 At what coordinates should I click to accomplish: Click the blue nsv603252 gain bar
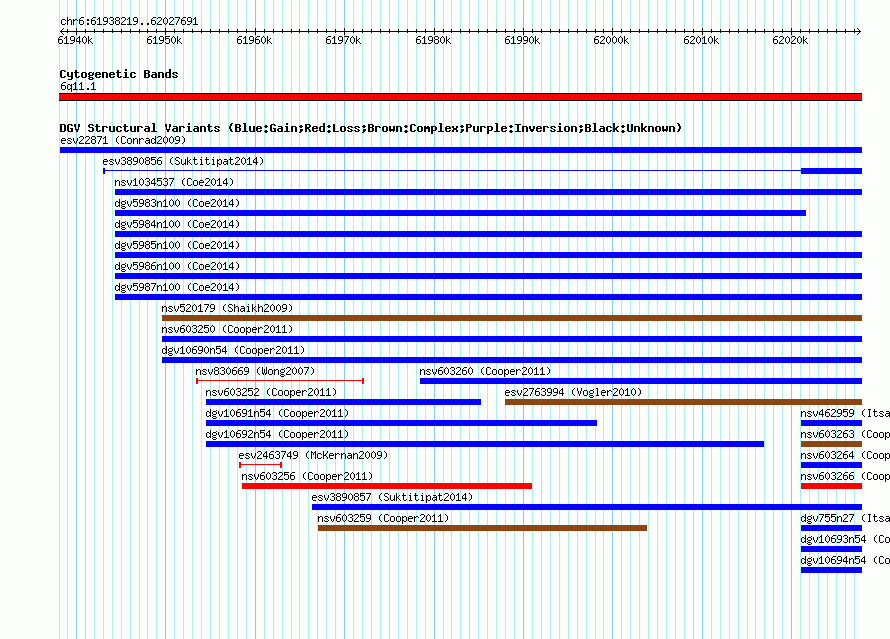pos(343,402)
